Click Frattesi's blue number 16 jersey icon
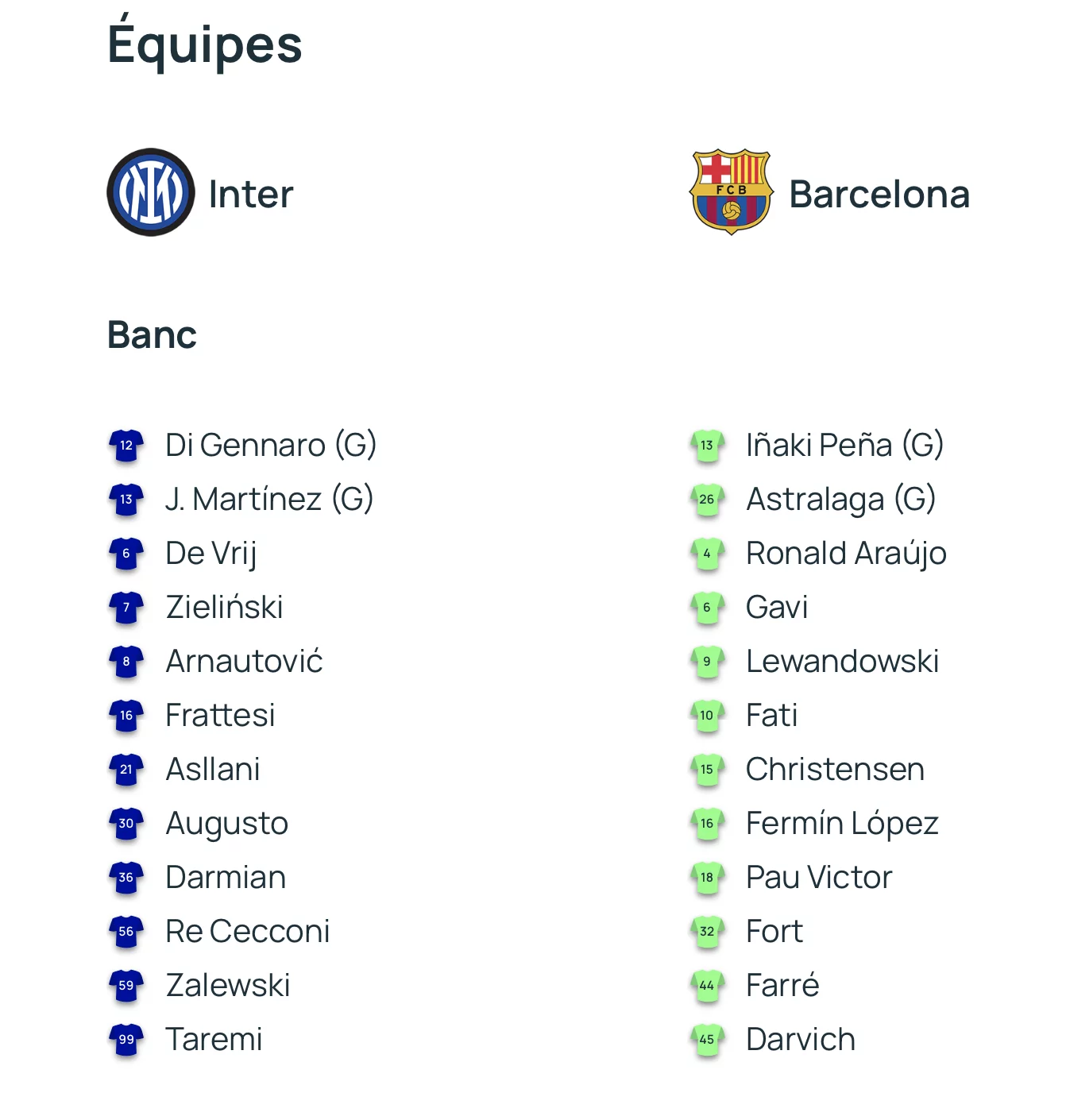 (x=126, y=716)
